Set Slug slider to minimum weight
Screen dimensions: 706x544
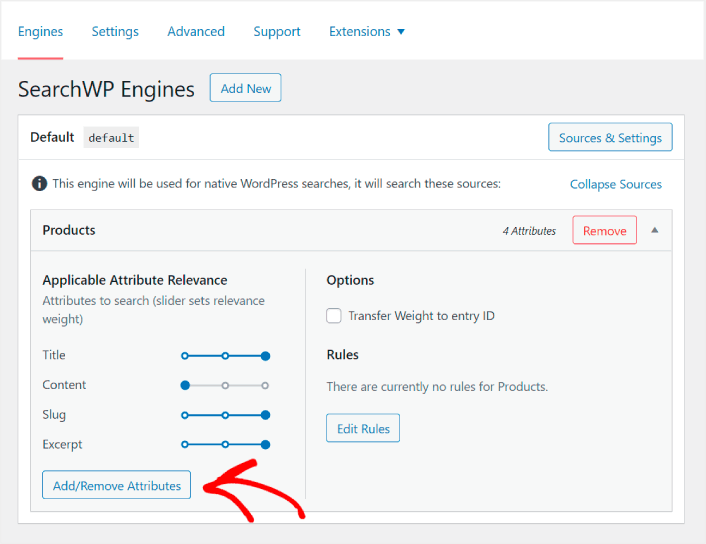[185, 415]
